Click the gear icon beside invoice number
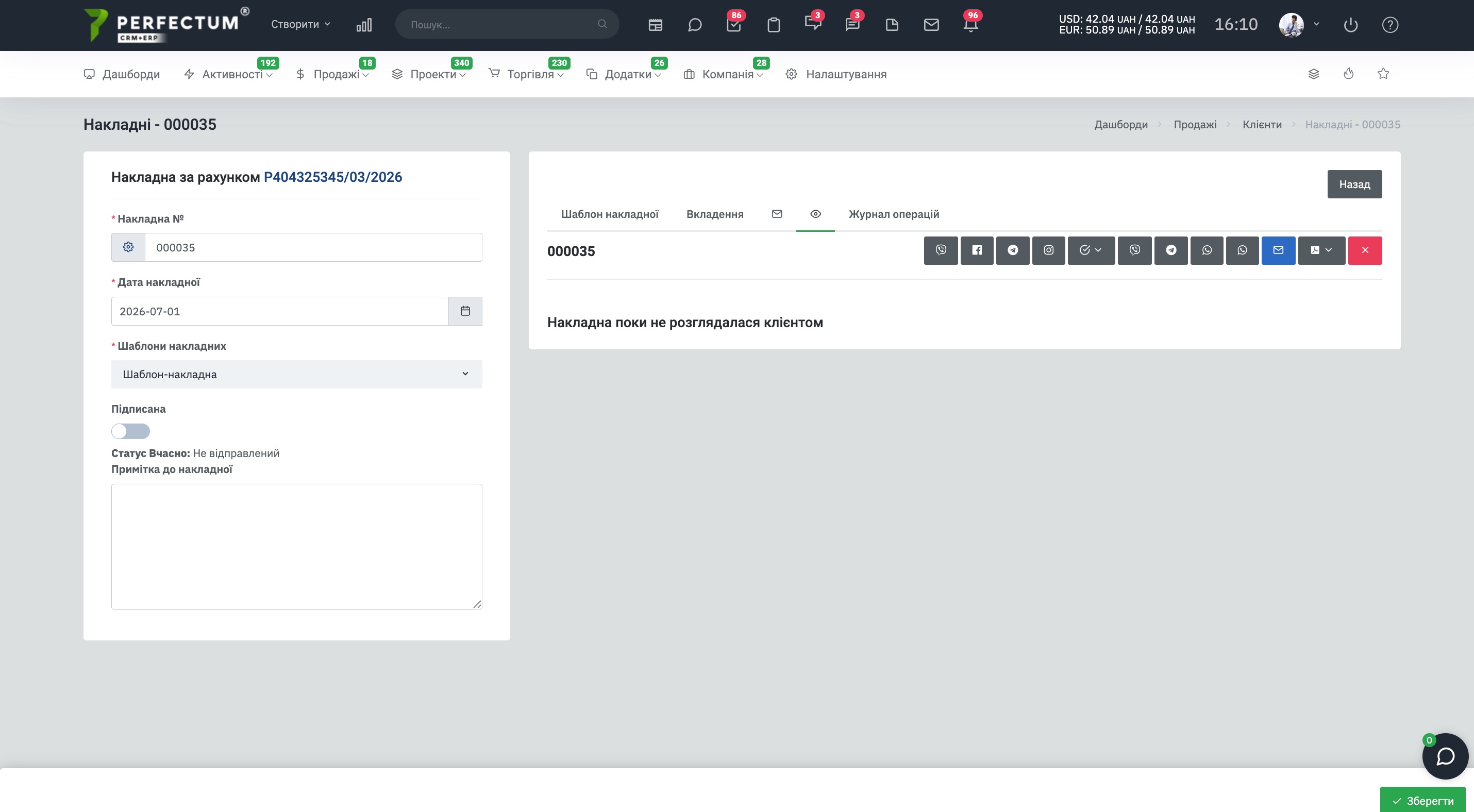The image size is (1474, 812). click(x=128, y=247)
